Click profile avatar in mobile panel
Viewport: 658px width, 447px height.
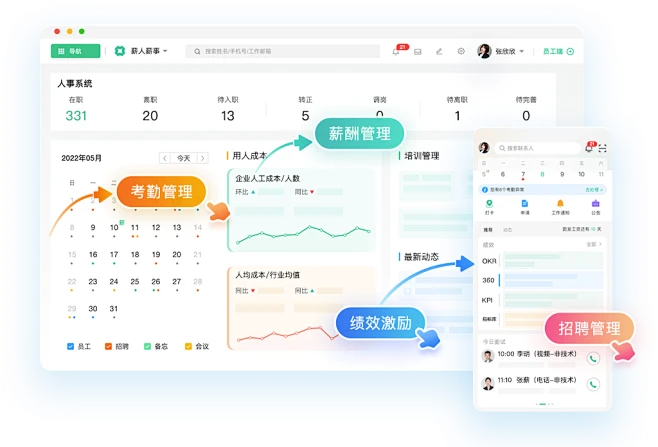pos(484,148)
